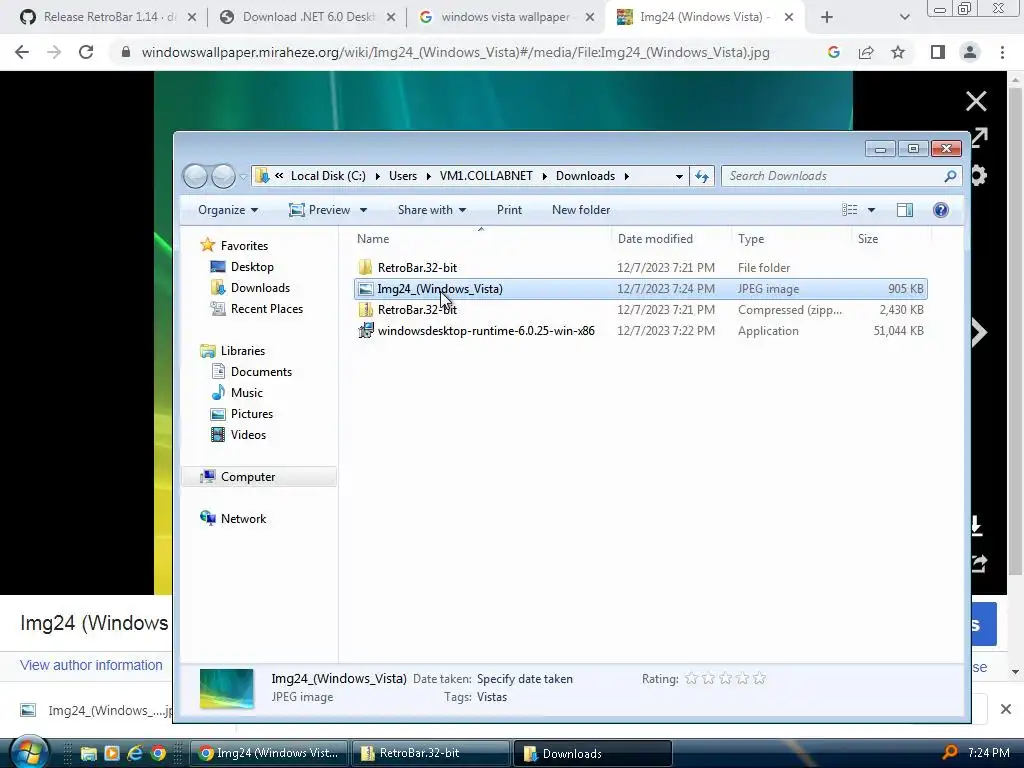The height and width of the screenshot is (768, 1024).
Task: Refresh the Downloads folder view
Action: (x=702, y=176)
